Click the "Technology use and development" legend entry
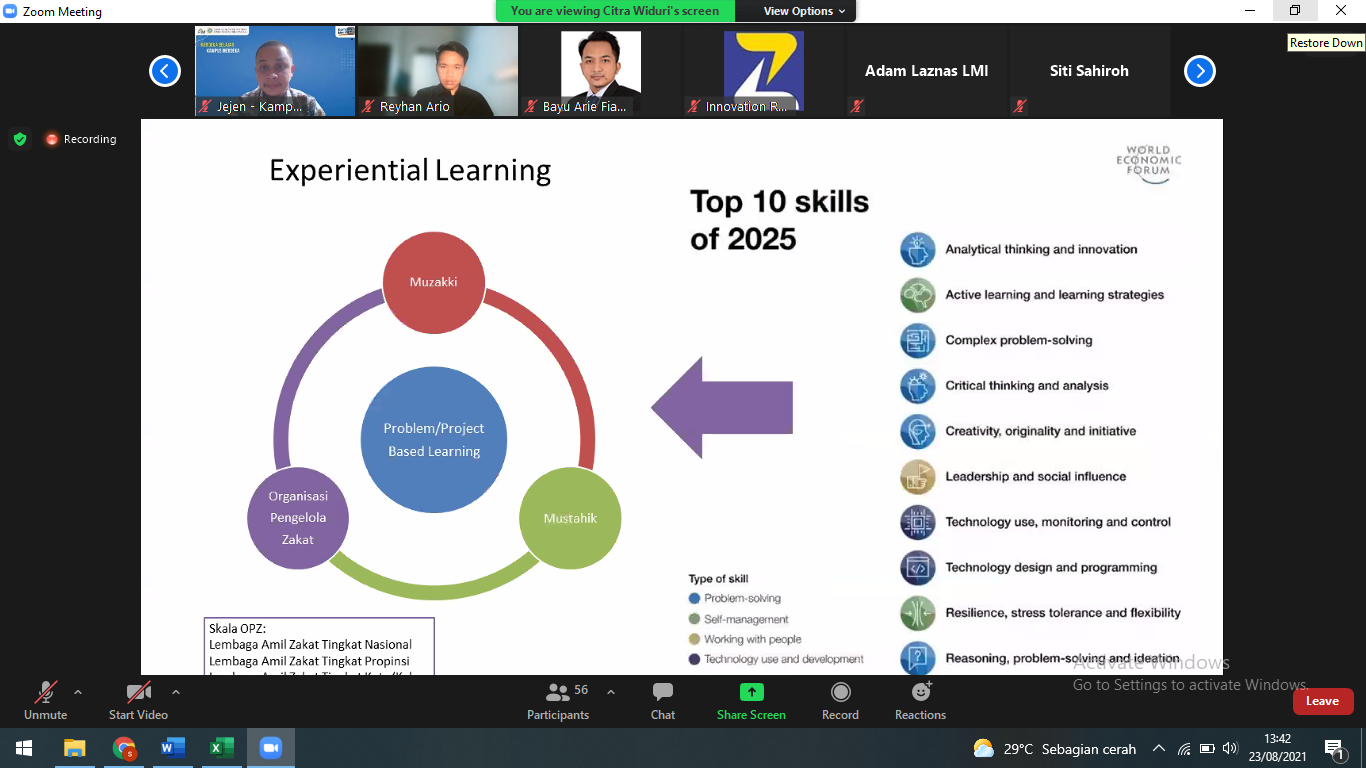This screenshot has height=768, width=1366. [x=776, y=659]
